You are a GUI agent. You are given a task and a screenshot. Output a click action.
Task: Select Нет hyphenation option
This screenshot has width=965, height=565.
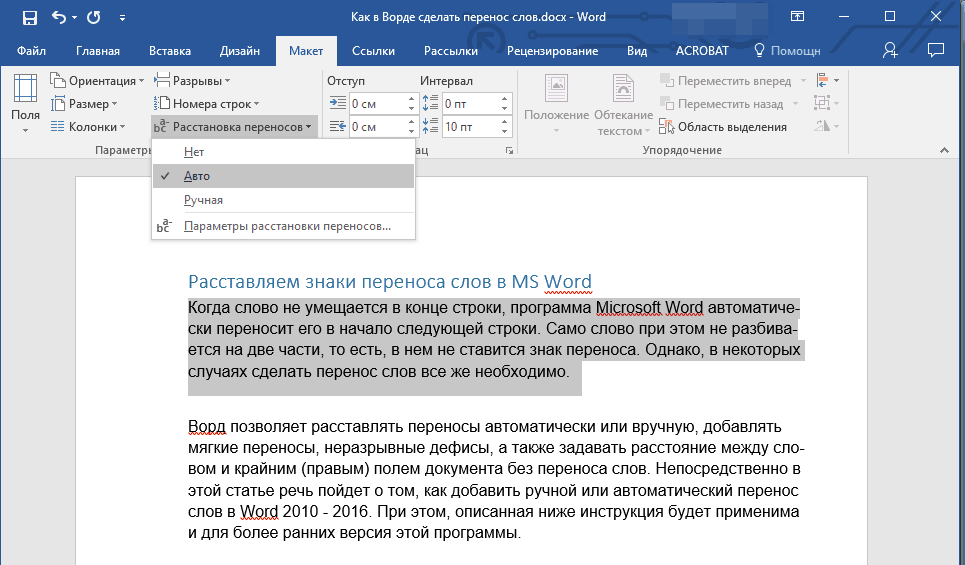pyautogui.click(x=283, y=152)
